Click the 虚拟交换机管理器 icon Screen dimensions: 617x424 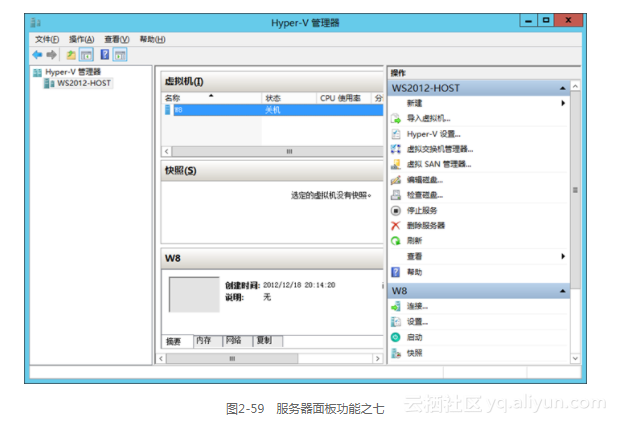396,149
